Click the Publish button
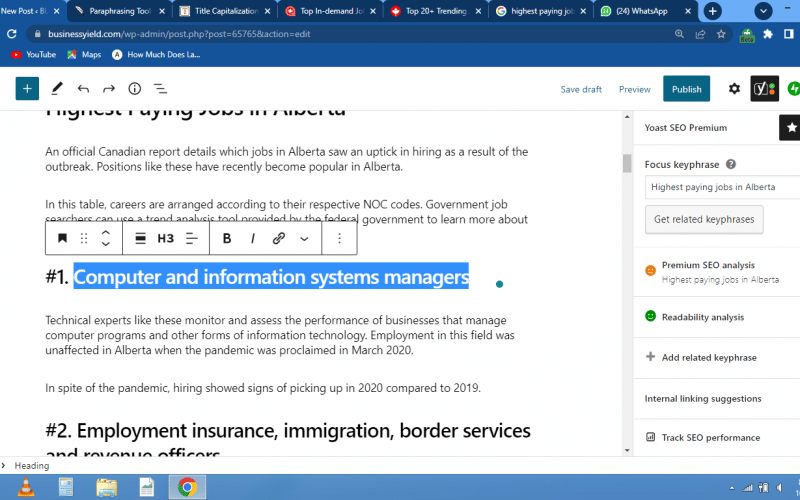The height and width of the screenshot is (500, 800). [686, 89]
